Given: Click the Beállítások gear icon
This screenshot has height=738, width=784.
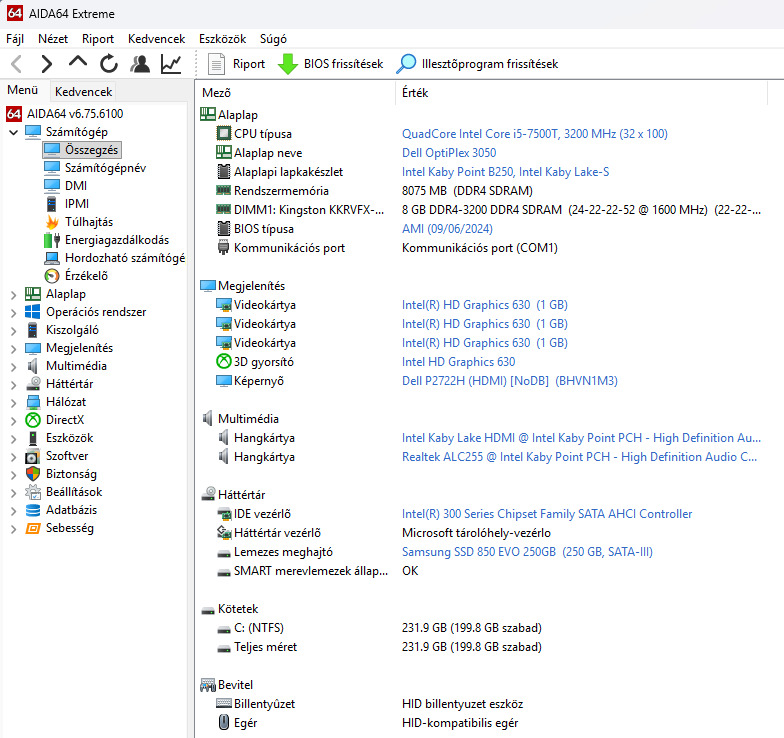Looking at the screenshot, I should 33,492.
